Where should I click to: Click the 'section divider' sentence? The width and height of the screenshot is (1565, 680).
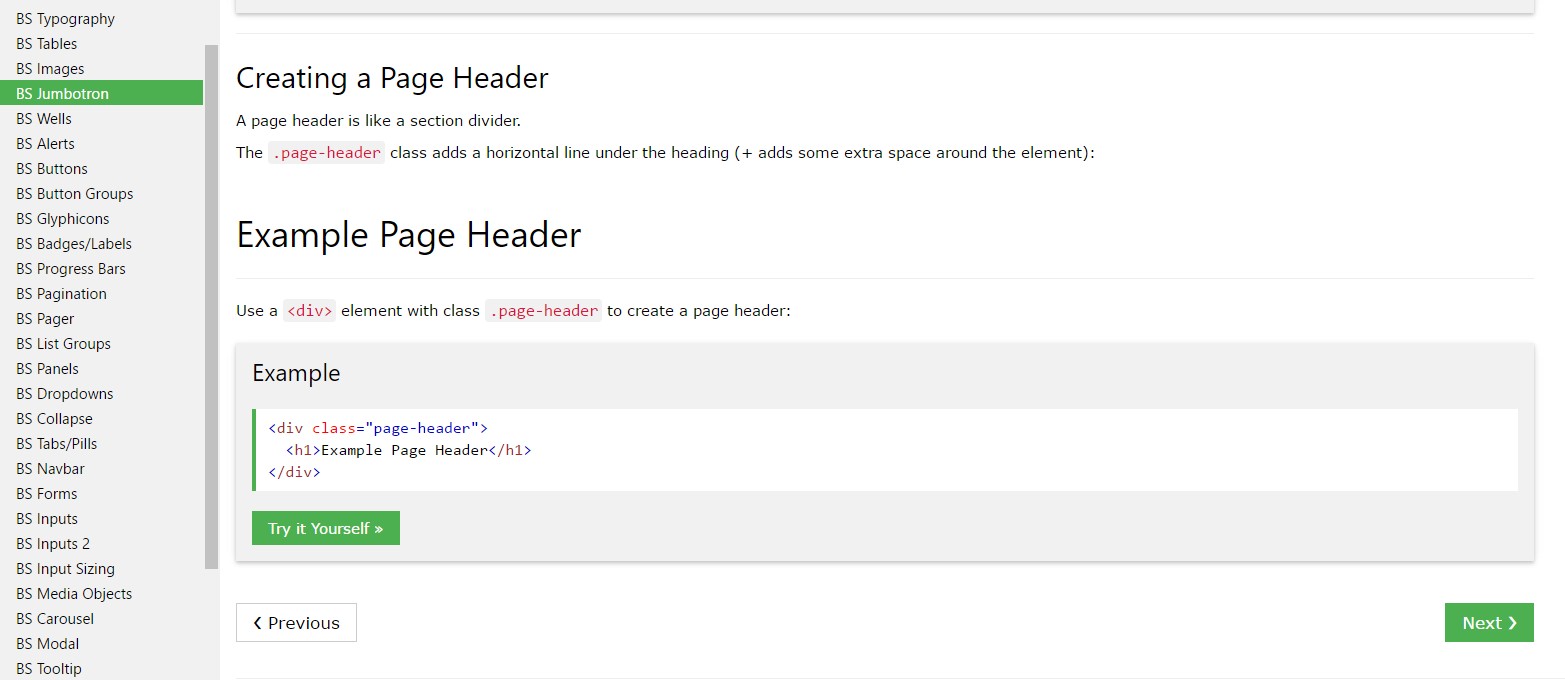pyautogui.click(x=378, y=121)
